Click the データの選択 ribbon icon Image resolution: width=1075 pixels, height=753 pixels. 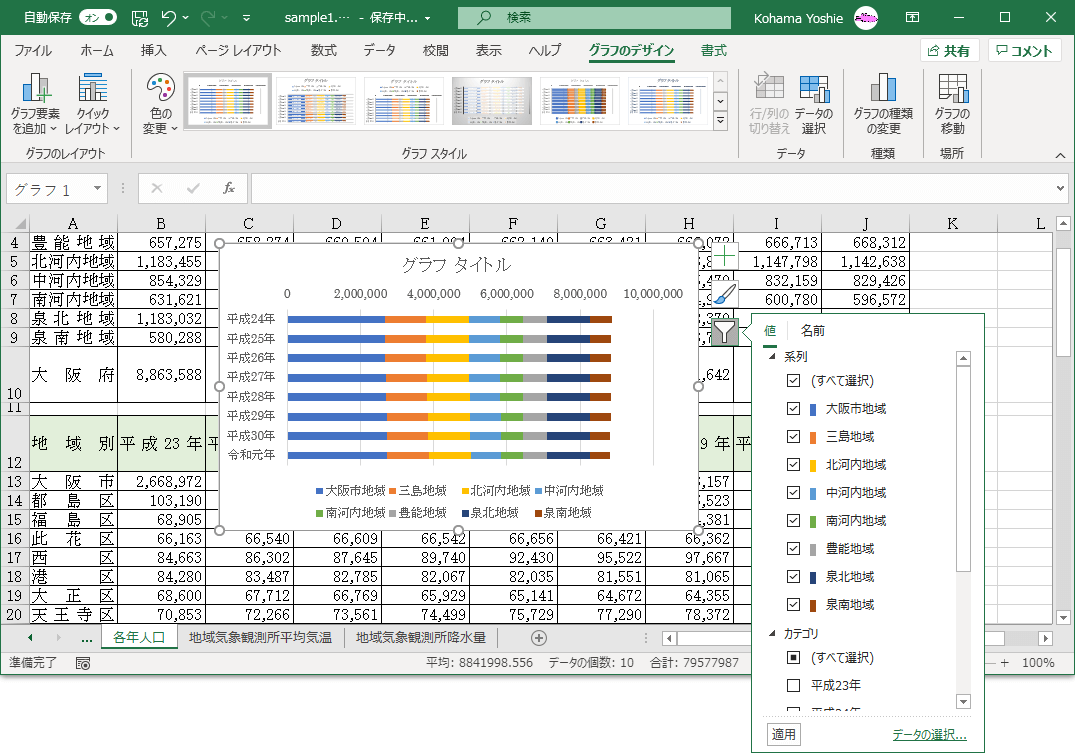tap(814, 90)
